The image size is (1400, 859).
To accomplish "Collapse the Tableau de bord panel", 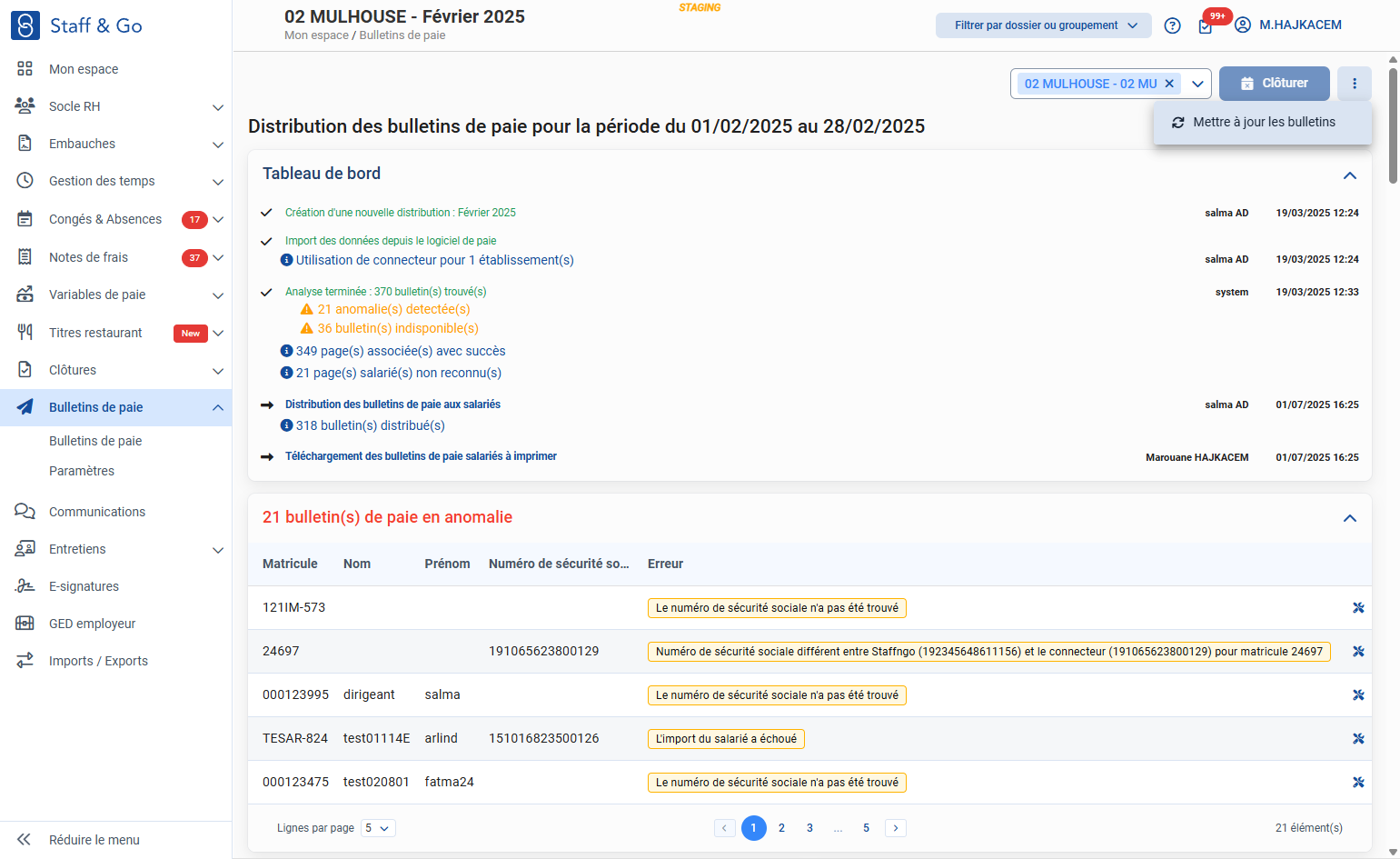I will click(1350, 175).
